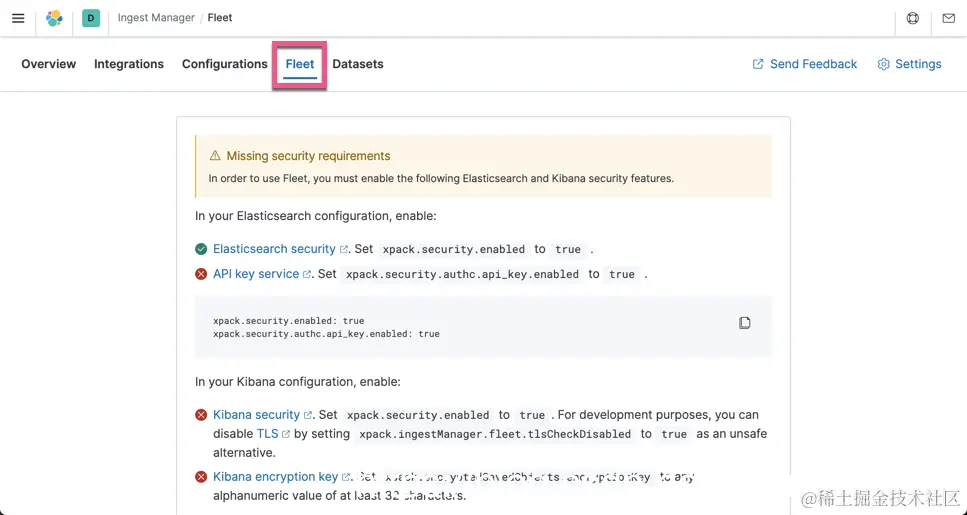Click code line 'xpack.security.enabled: true'
Image resolution: width=967 pixels, height=515 pixels.
pyautogui.click(x=289, y=321)
